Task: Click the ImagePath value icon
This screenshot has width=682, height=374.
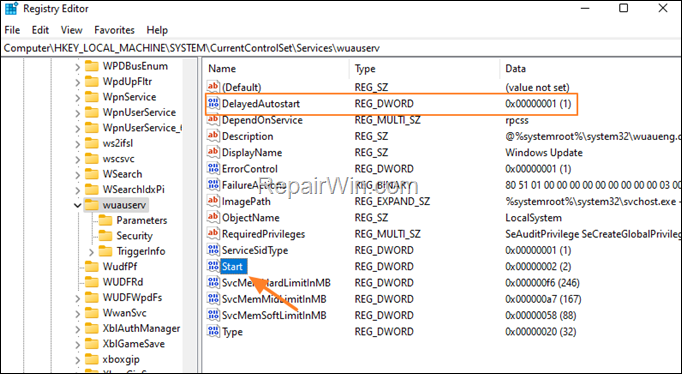Action: point(213,201)
